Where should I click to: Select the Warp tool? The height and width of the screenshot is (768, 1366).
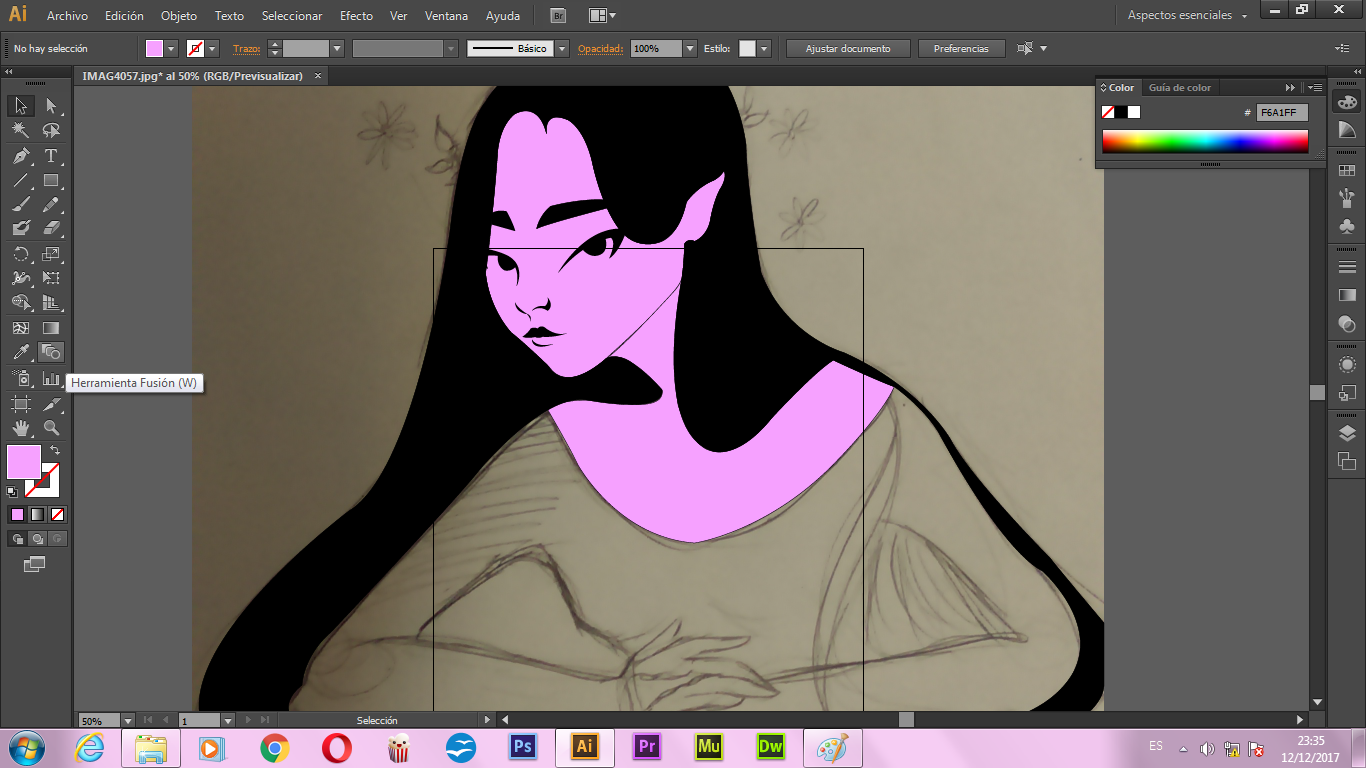coord(21,278)
